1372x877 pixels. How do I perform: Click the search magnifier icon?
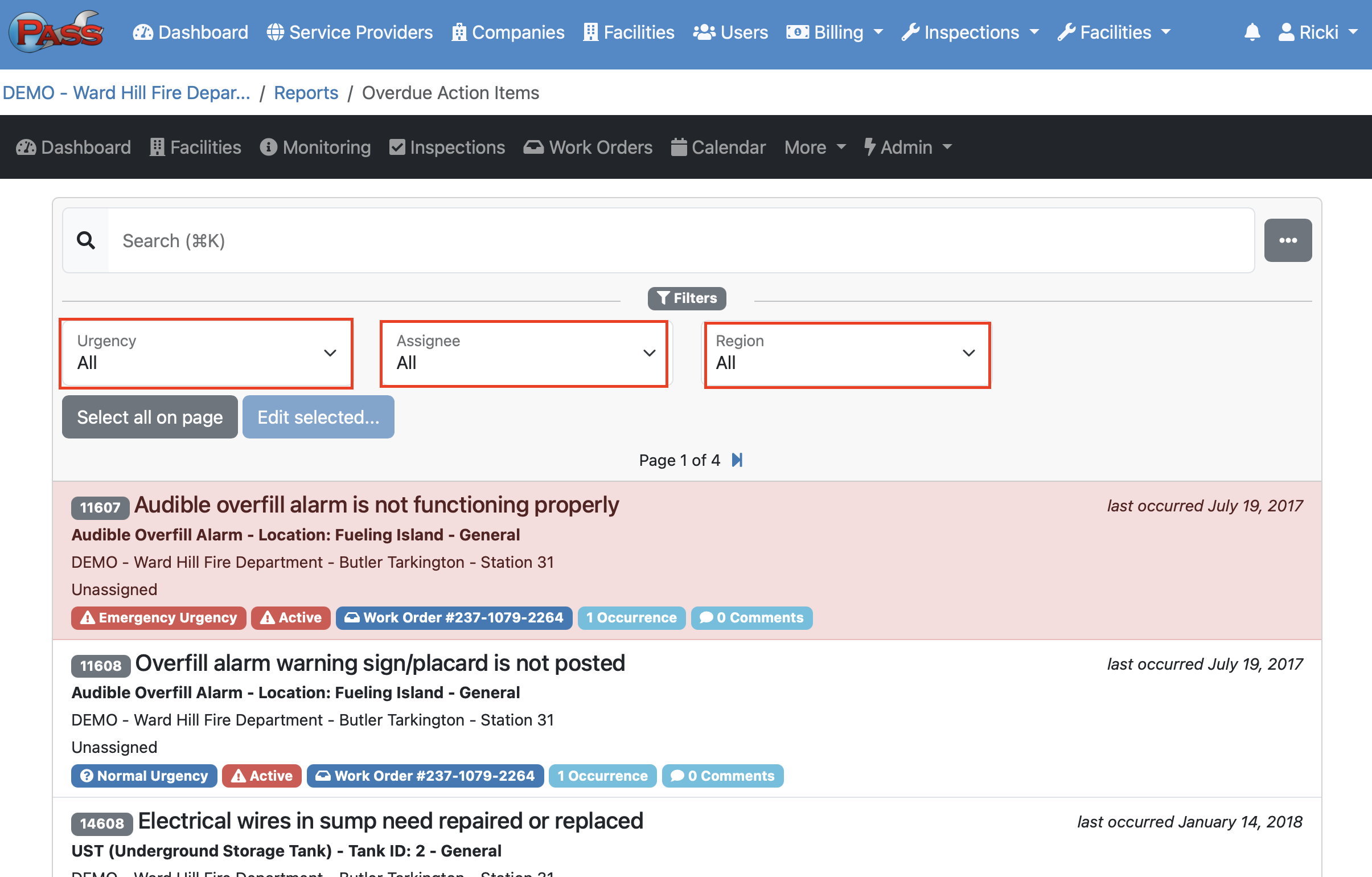pos(86,240)
